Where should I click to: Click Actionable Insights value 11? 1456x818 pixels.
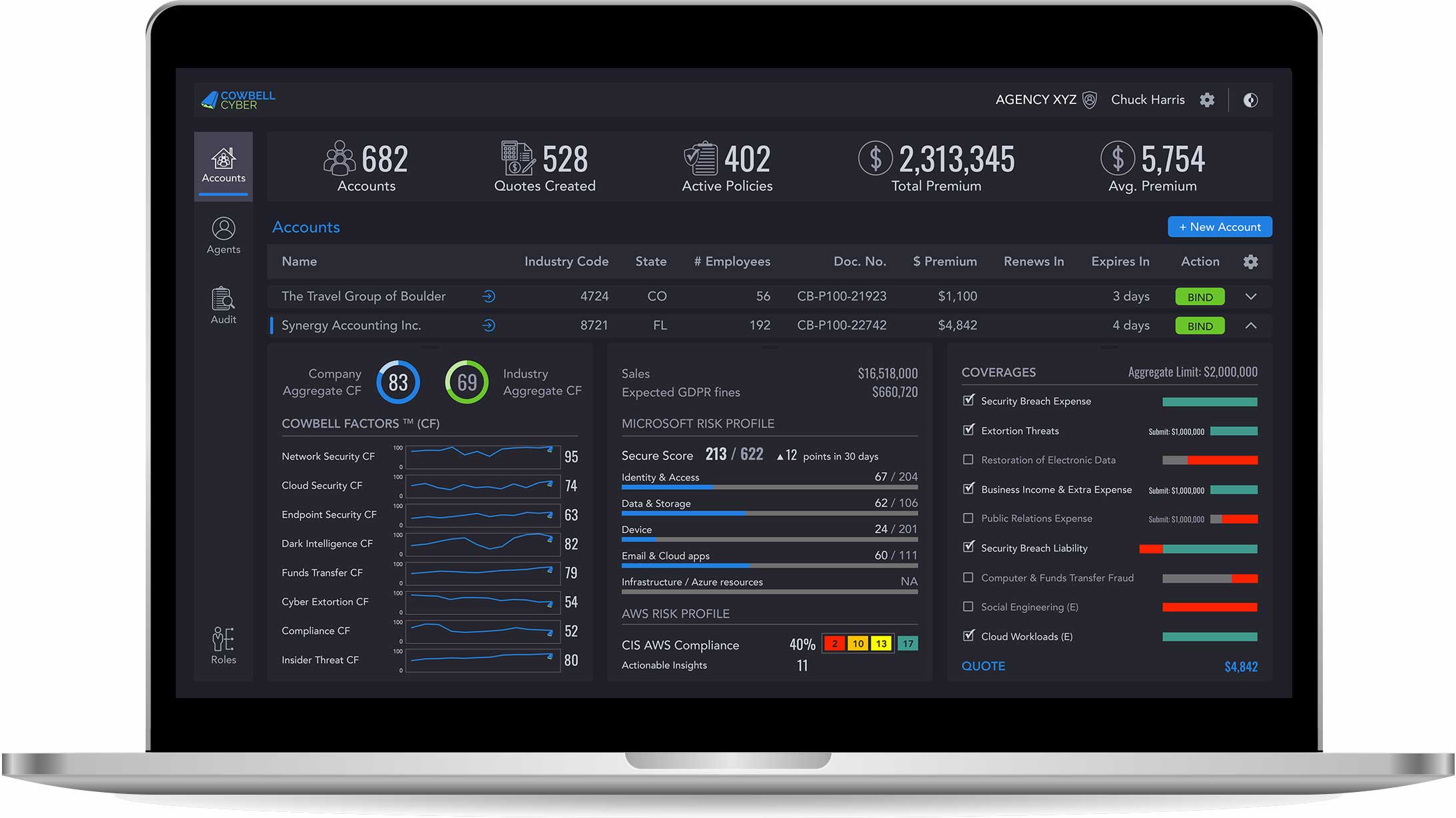tap(802, 665)
